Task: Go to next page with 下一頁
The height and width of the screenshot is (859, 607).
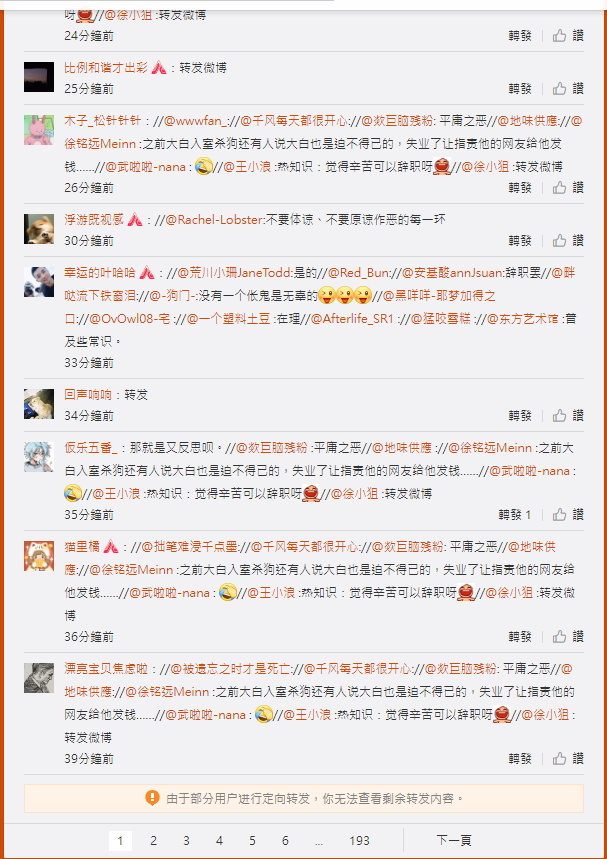Action: (x=454, y=840)
